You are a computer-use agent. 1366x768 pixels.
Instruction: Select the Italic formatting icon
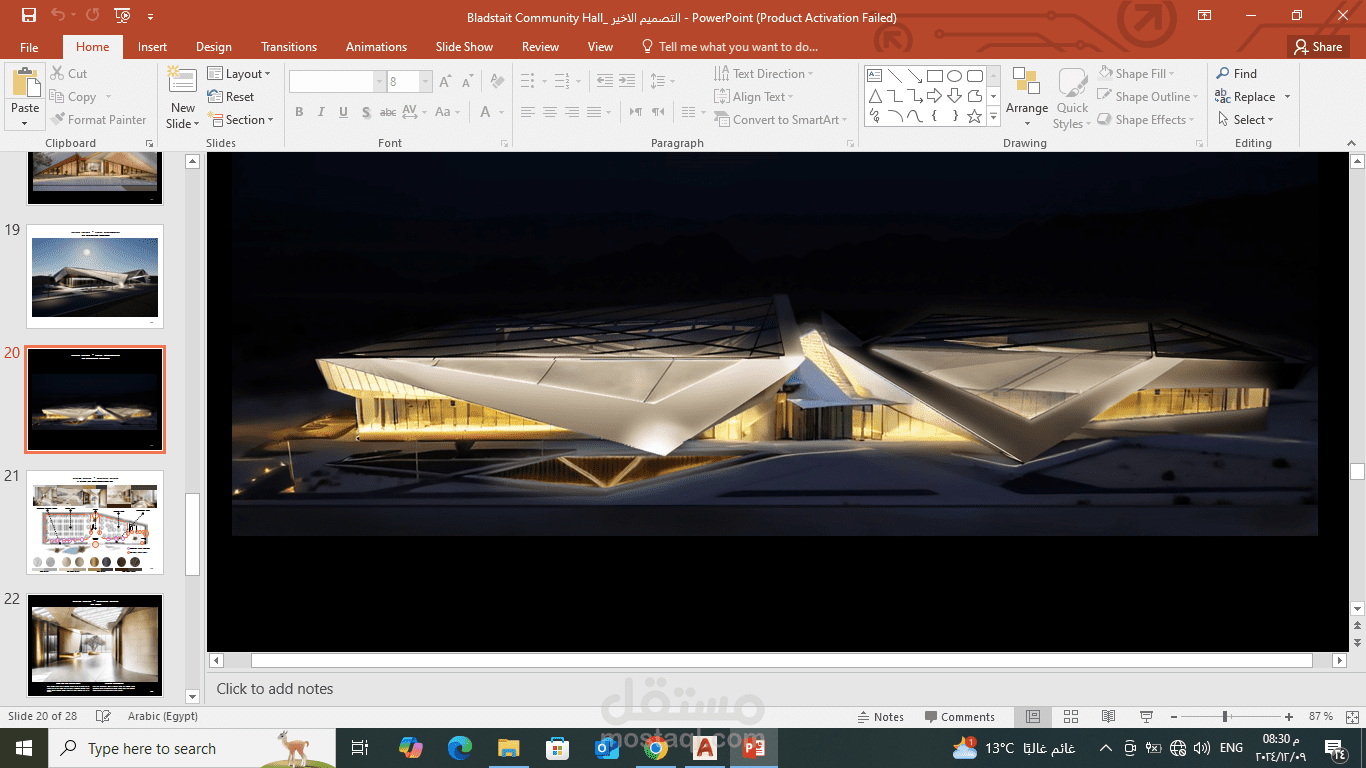point(320,112)
